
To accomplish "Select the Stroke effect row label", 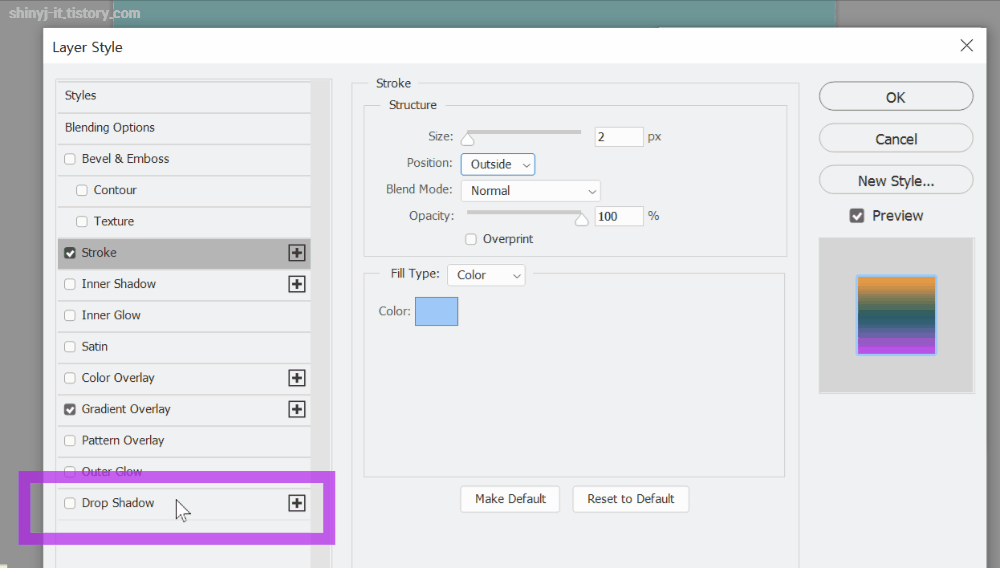I will click(x=99, y=252).
